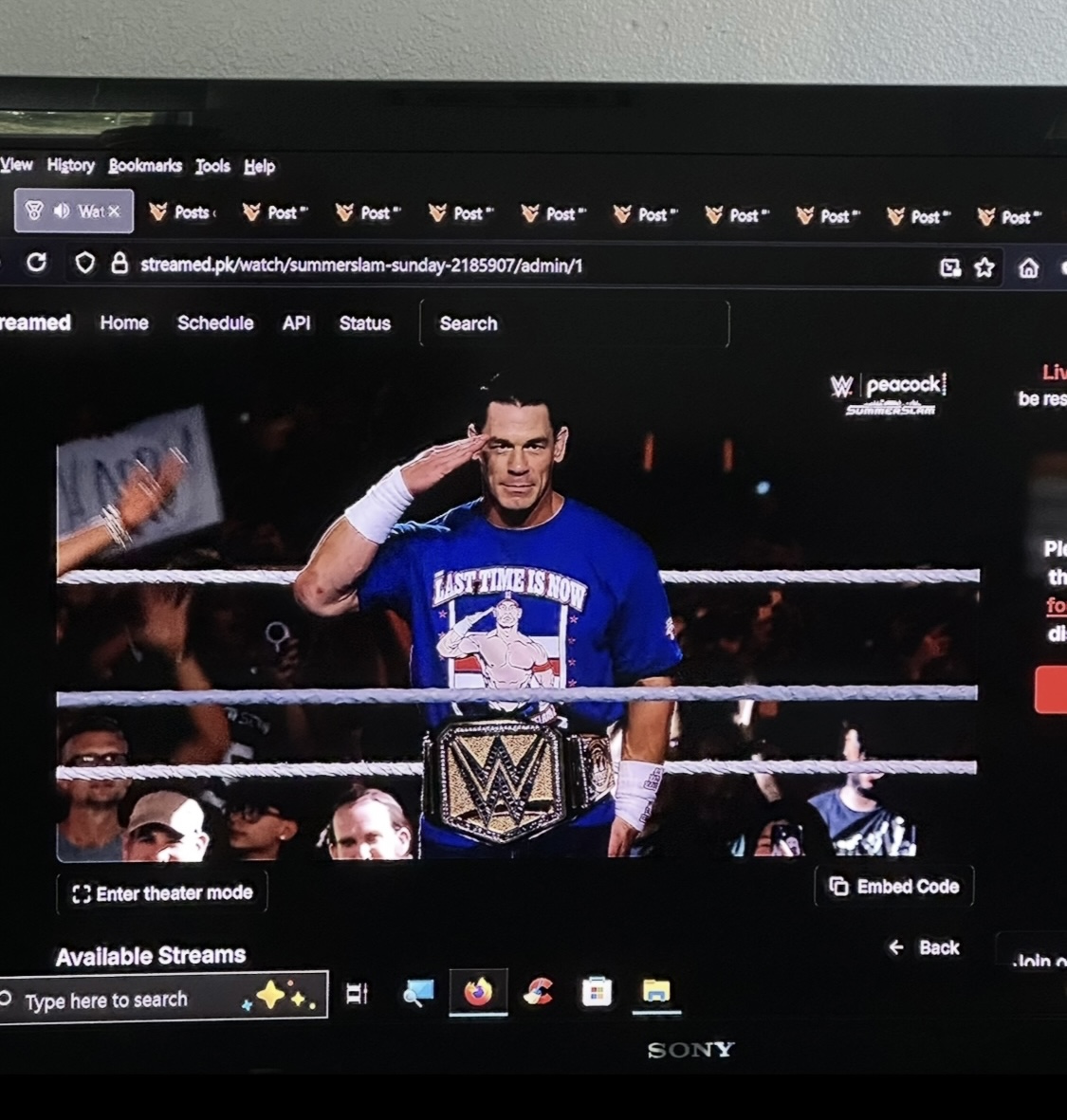Click the SummerSlam video player
The width and height of the screenshot is (1067, 1120).
pos(517,612)
